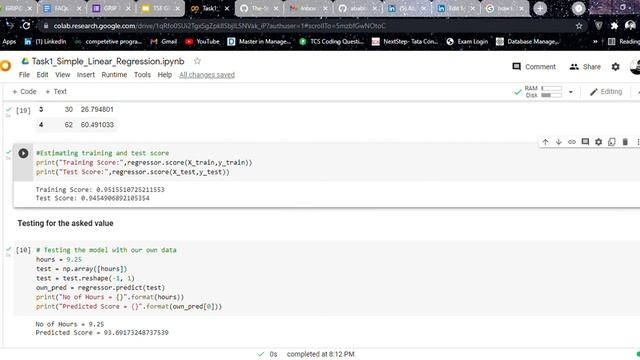Add a new Text cell

(x=56, y=91)
